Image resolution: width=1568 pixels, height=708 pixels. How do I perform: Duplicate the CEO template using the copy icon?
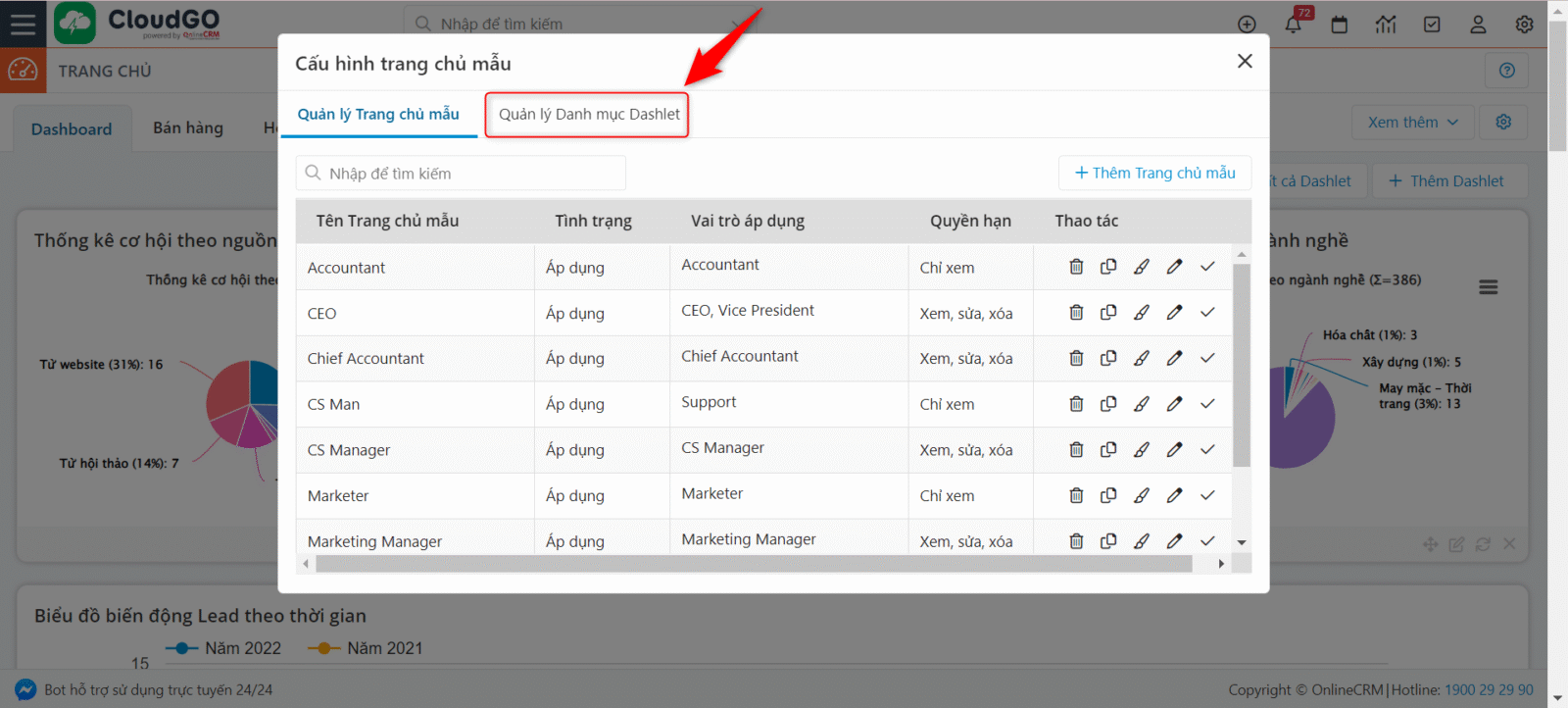click(1108, 313)
